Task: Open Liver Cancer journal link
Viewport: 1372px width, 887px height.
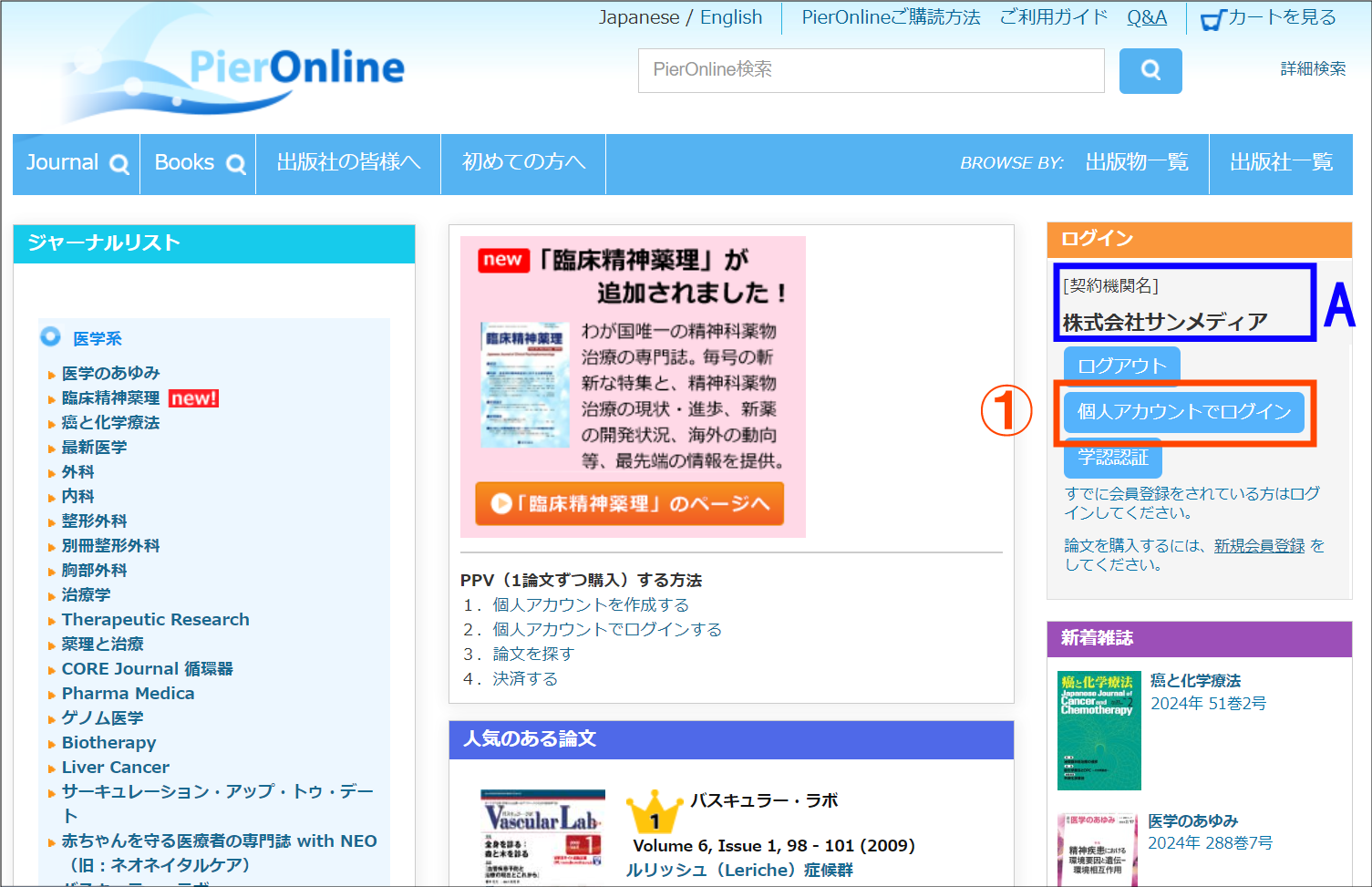Action: click(115, 767)
